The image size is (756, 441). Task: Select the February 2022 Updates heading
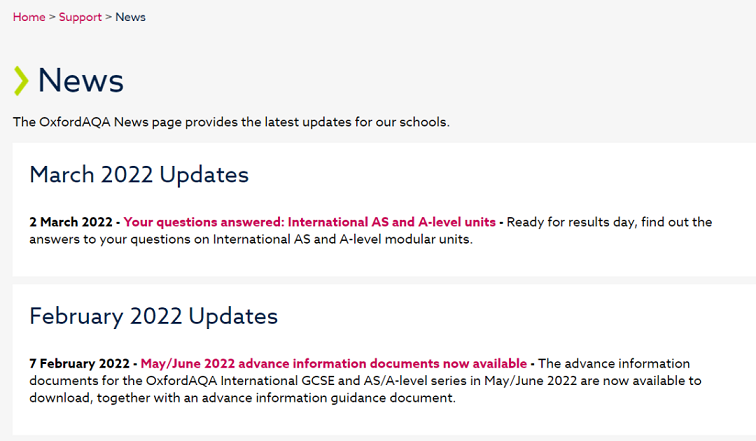coord(153,316)
